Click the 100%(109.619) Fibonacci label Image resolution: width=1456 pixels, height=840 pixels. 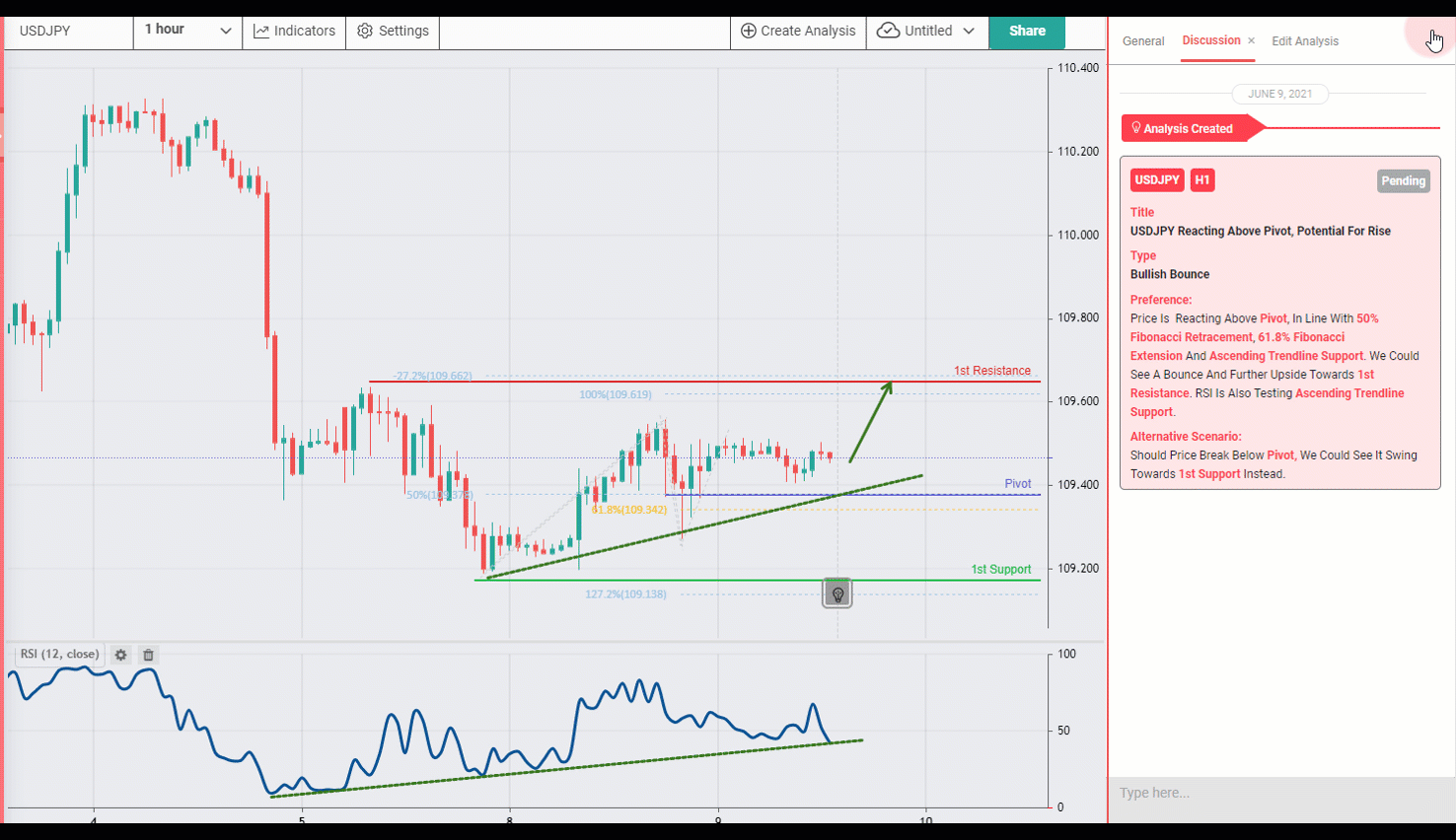616,394
